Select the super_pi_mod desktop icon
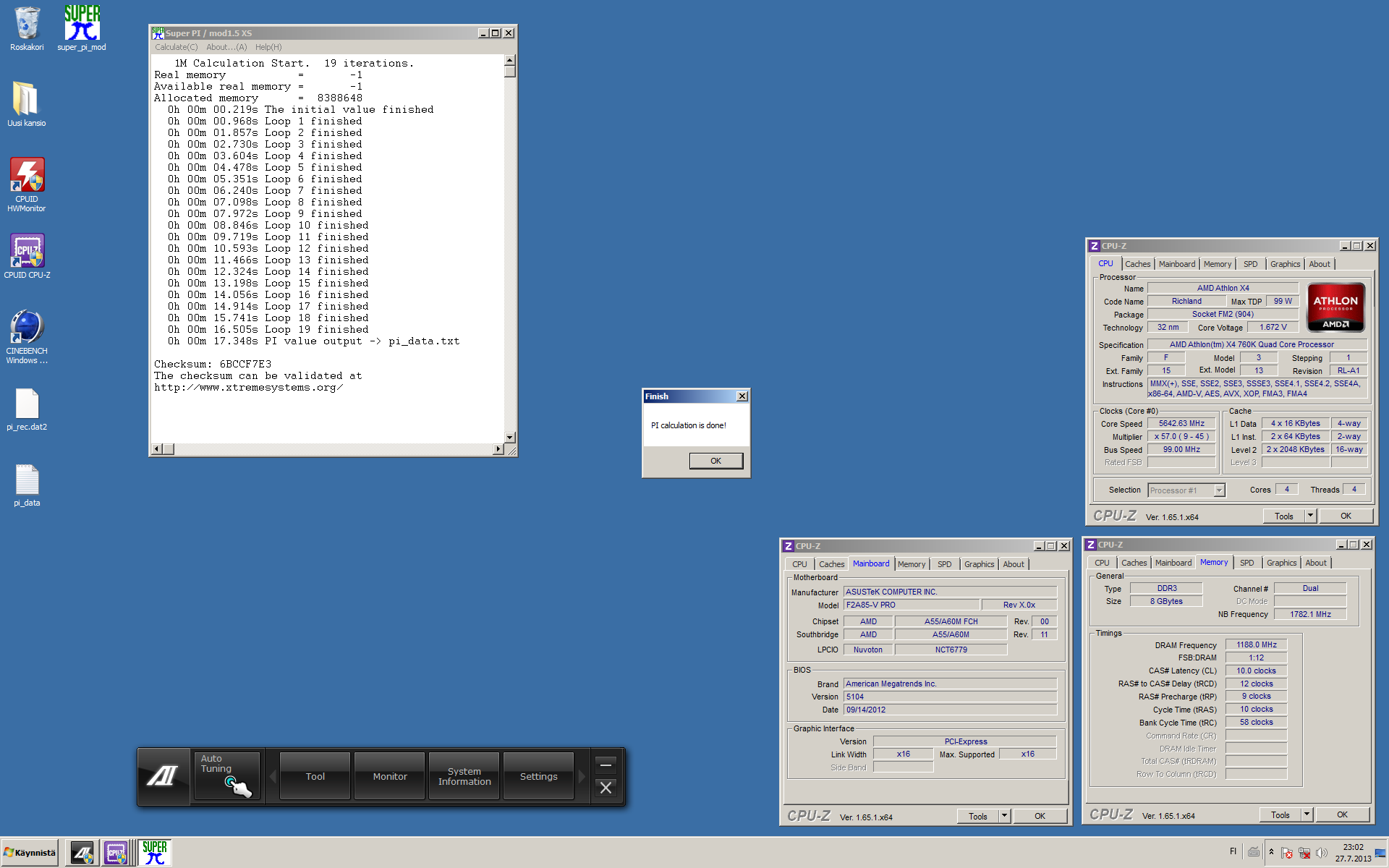Image resolution: width=1389 pixels, height=868 pixels. click(x=82, y=29)
